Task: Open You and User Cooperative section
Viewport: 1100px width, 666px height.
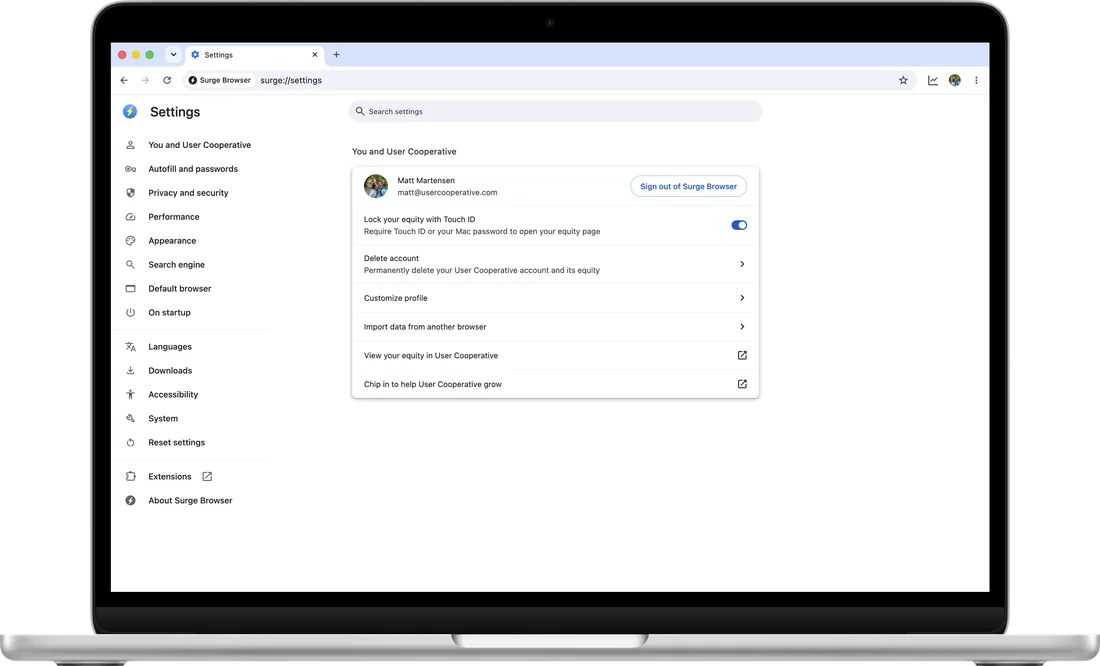Action: (x=199, y=145)
